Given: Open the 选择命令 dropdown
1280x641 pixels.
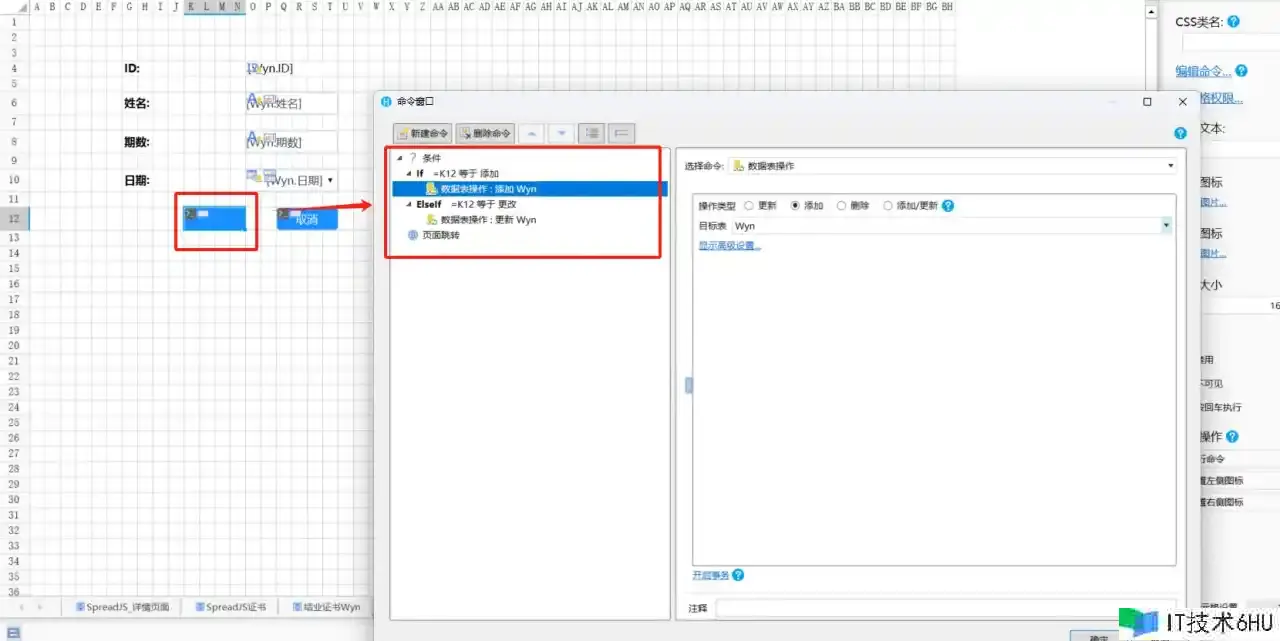Looking at the screenshot, I should (1170, 166).
